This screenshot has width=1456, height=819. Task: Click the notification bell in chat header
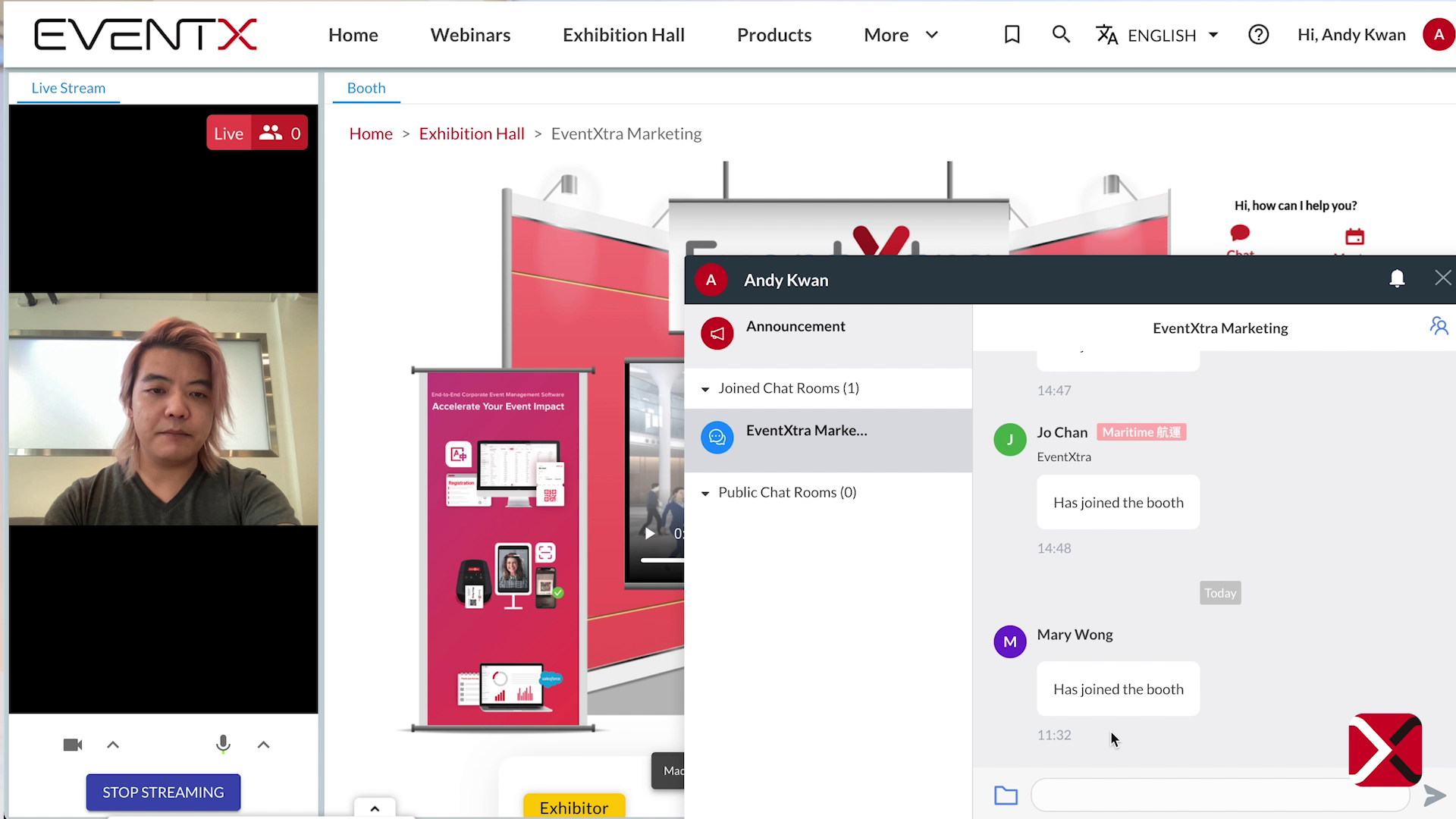[x=1397, y=279]
